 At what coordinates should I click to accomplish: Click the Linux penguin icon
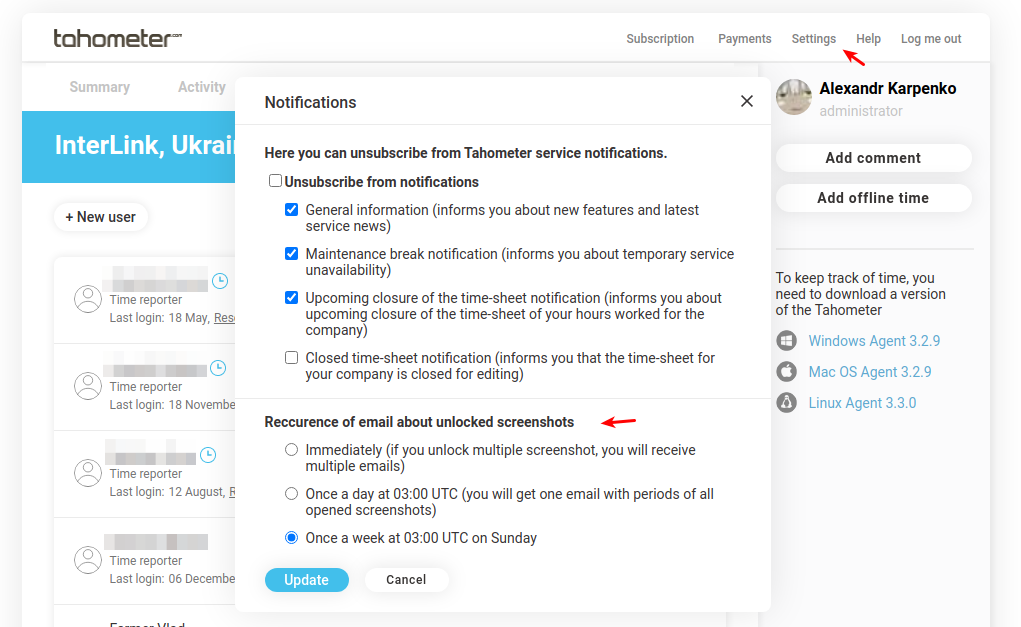(x=787, y=402)
